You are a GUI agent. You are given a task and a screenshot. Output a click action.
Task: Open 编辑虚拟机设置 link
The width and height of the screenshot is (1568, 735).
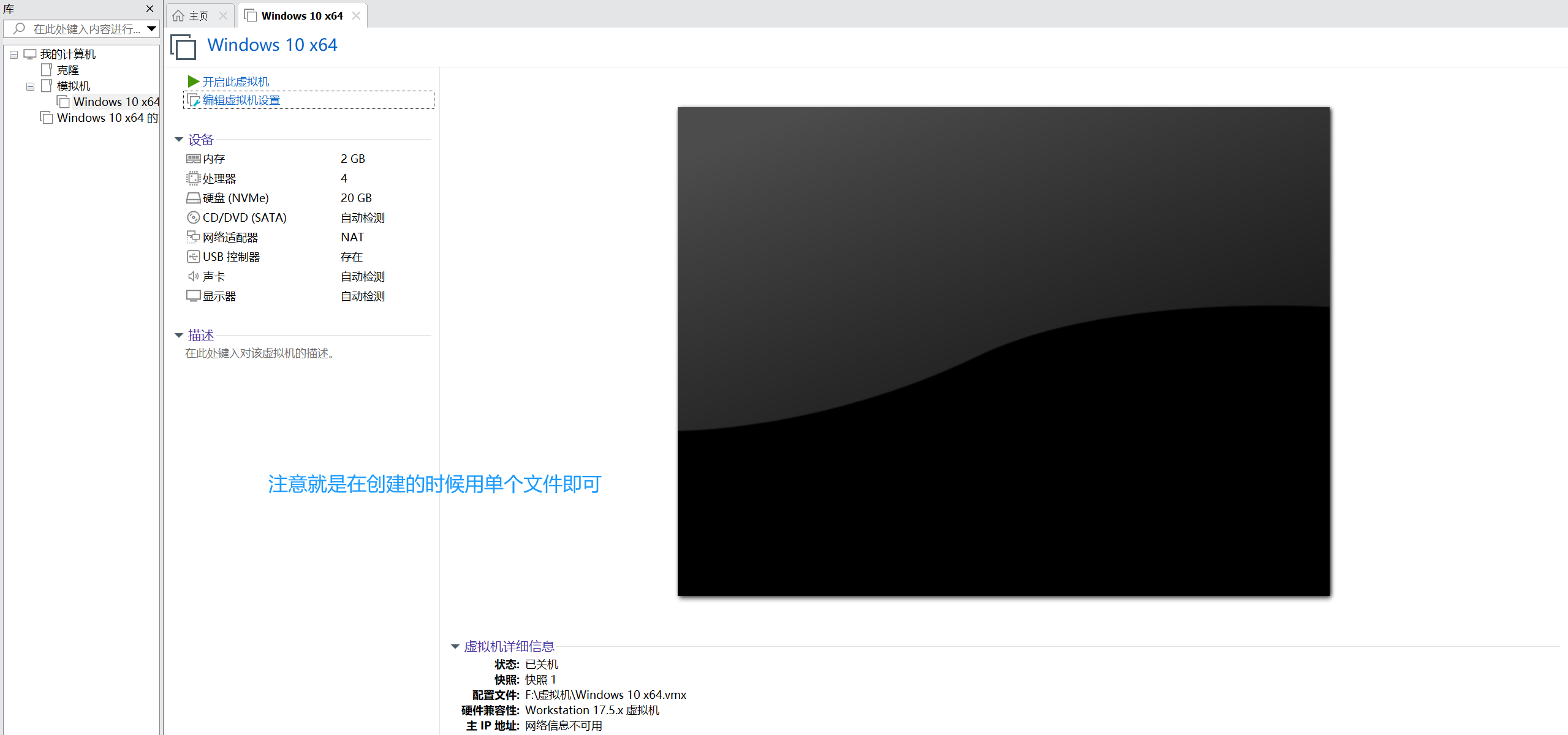coord(241,100)
